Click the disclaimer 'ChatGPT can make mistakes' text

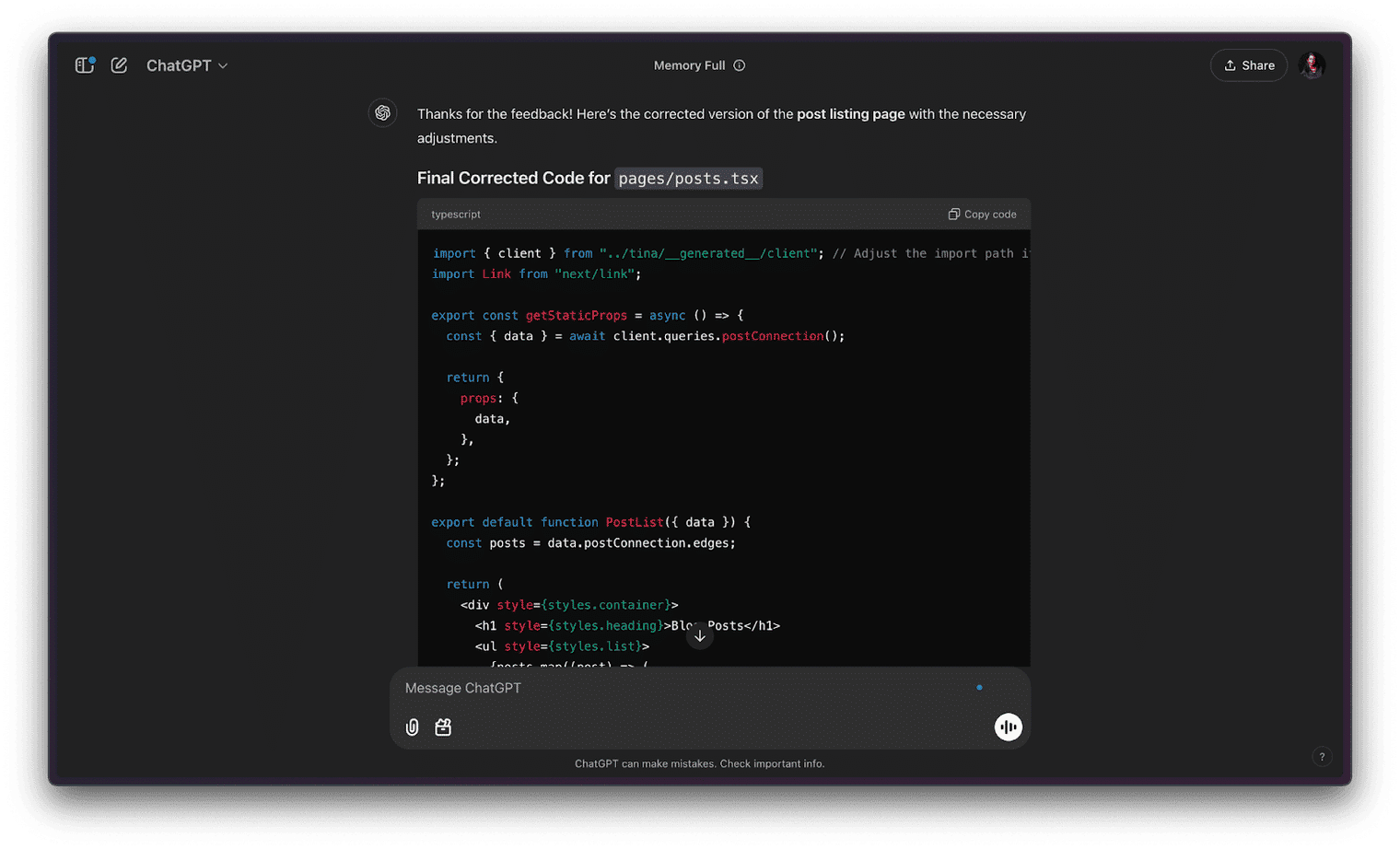coord(700,763)
